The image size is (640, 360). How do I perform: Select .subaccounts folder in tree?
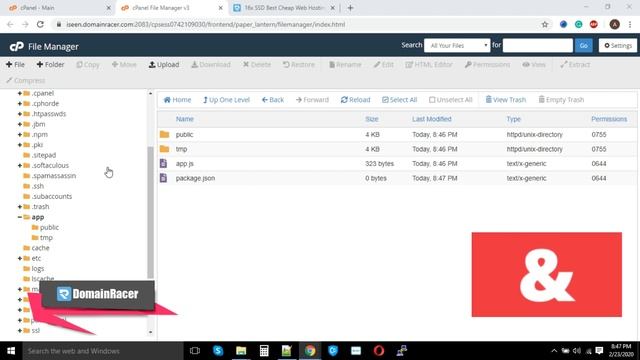[x=51, y=196]
